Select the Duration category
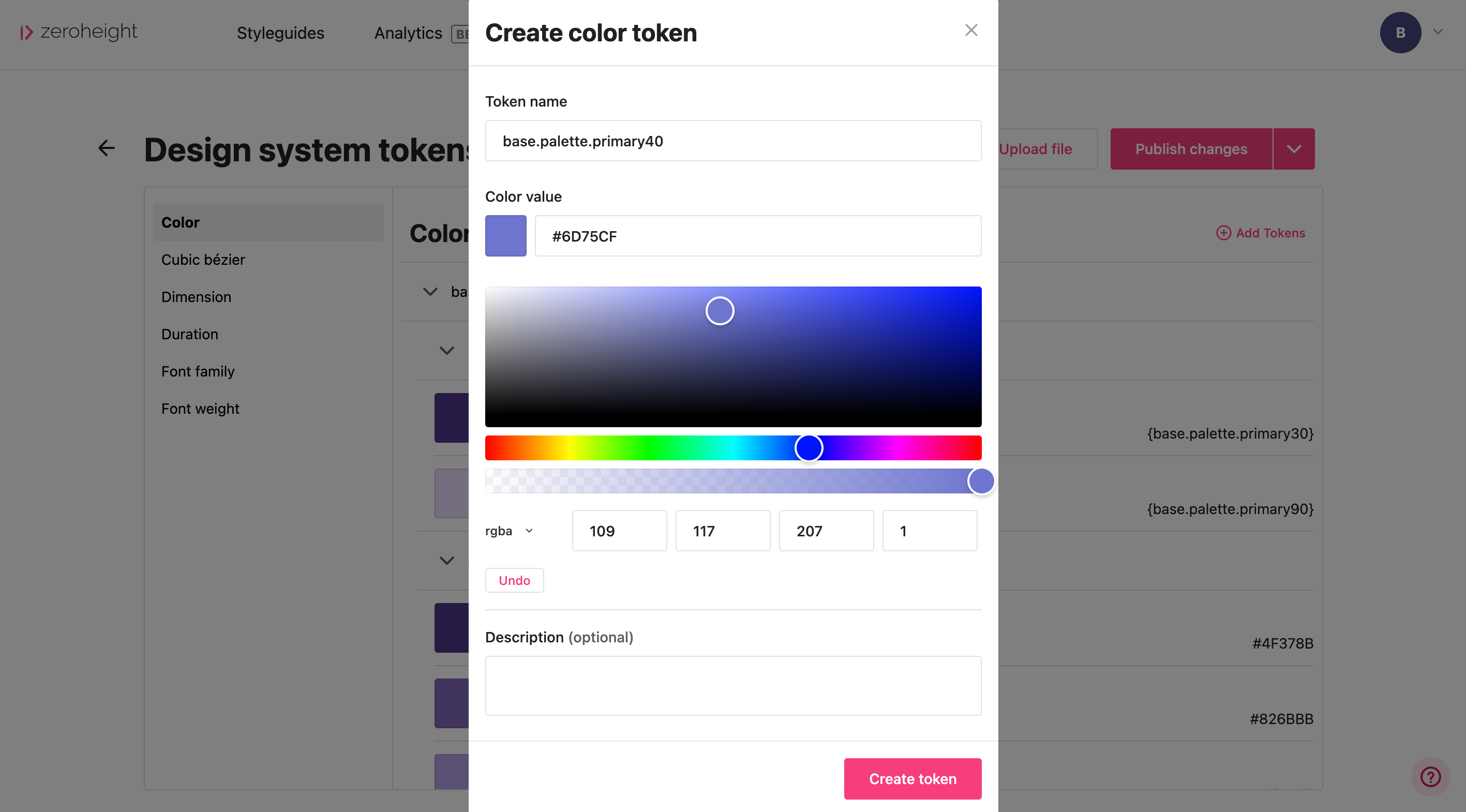The height and width of the screenshot is (812, 1466). 189,334
